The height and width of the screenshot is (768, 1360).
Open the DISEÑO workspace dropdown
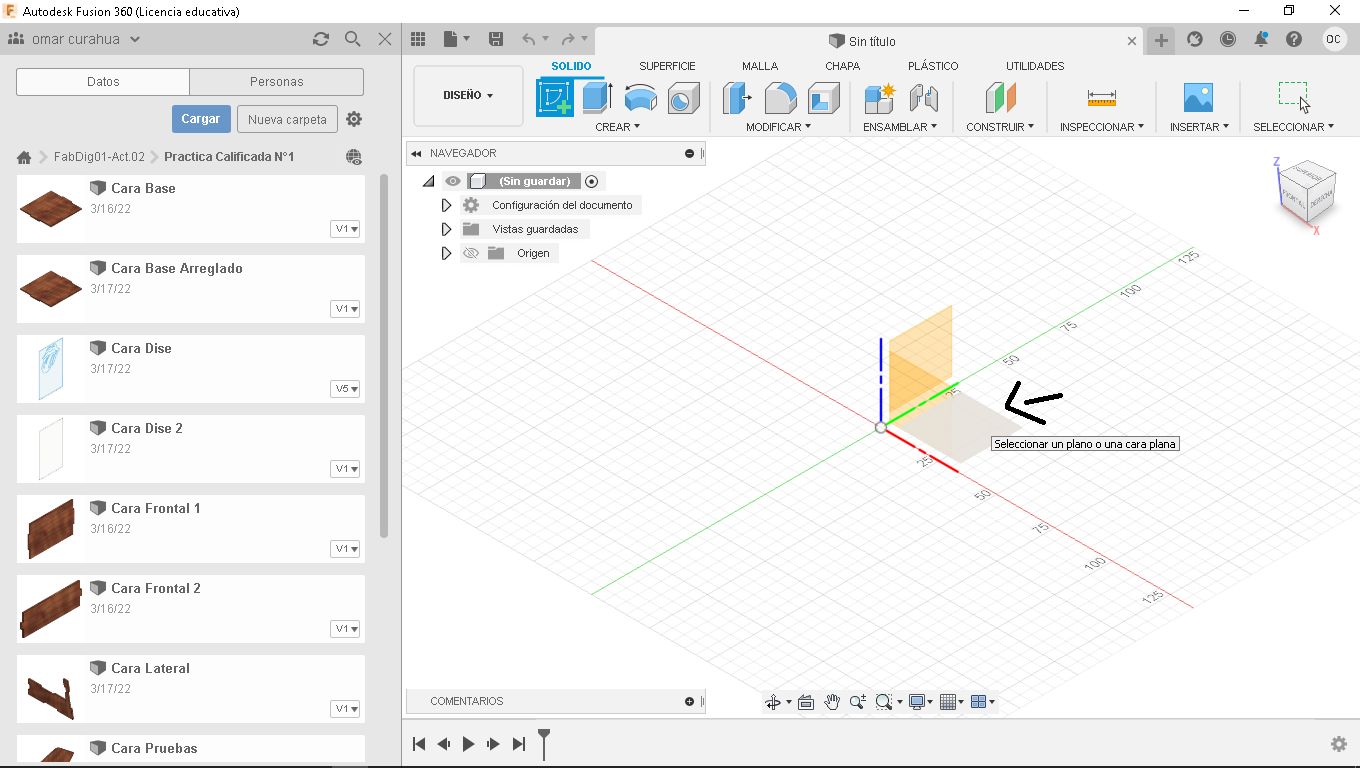click(468, 96)
